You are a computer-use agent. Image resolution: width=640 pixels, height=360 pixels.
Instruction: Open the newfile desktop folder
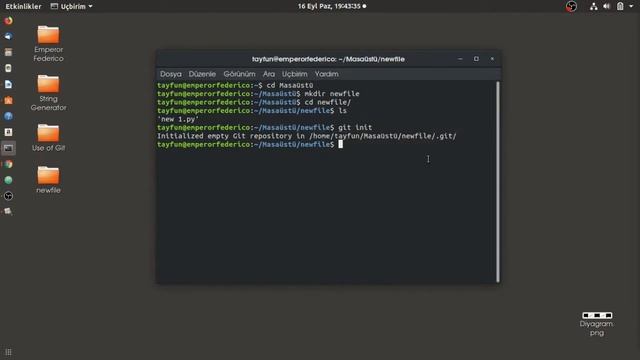[48, 180]
